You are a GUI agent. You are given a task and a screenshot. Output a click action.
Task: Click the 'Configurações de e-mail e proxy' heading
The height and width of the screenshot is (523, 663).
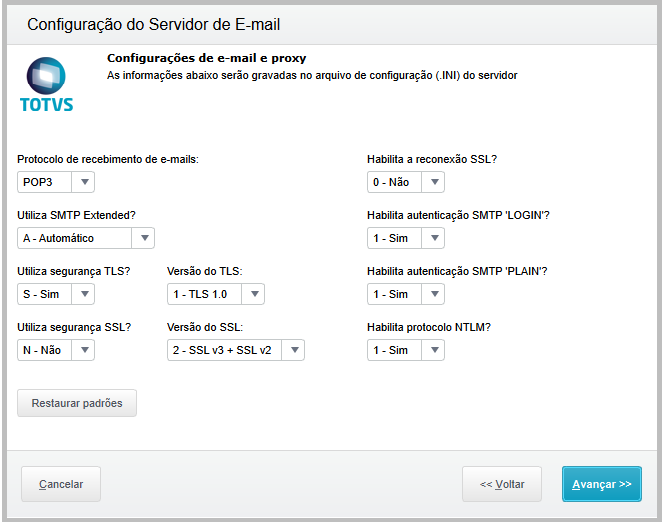(x=206, y=59)
